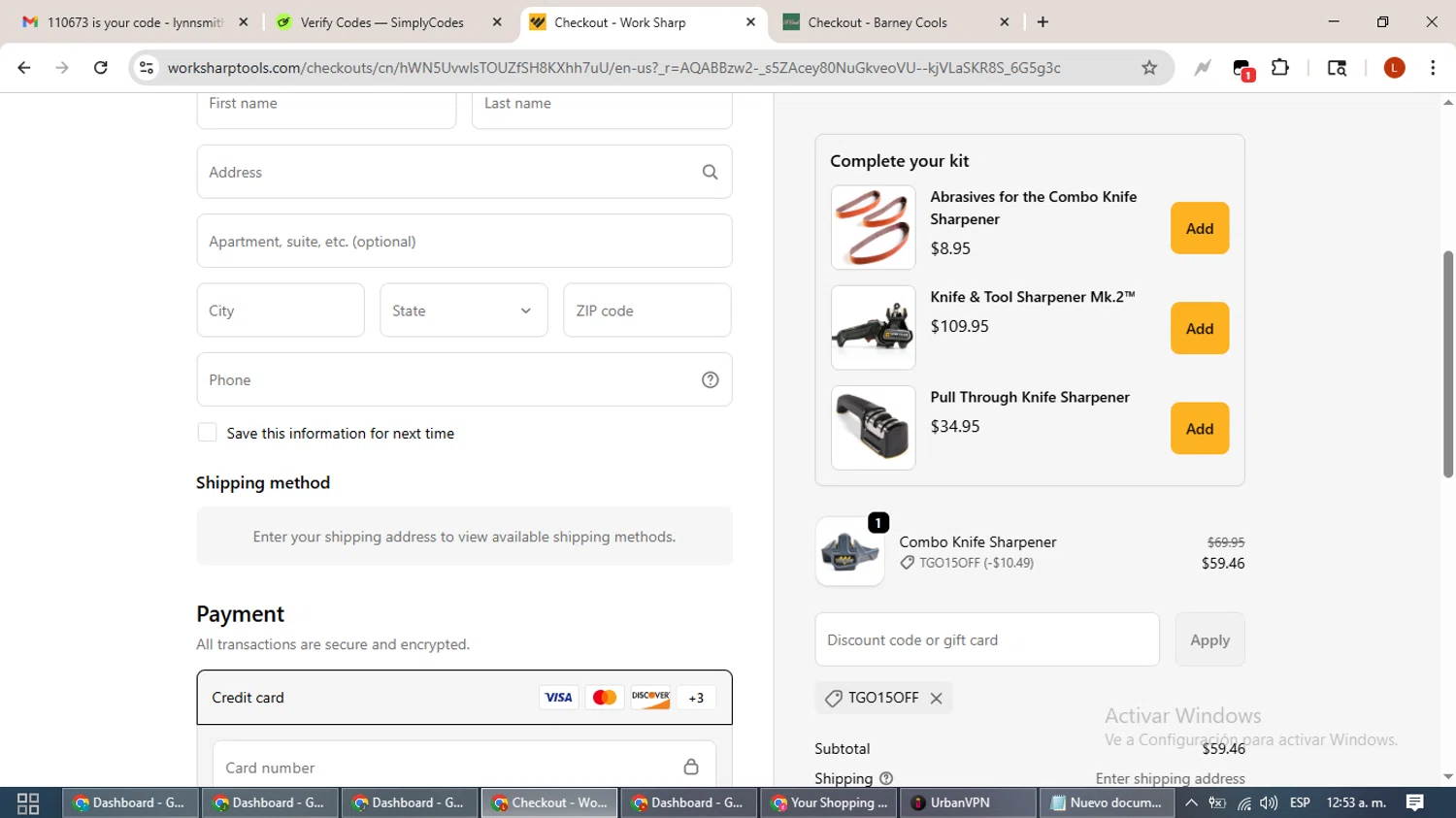Select the Credit card payment option
The width and height of the screenshot is (1456, 818).
coord(464,698)
